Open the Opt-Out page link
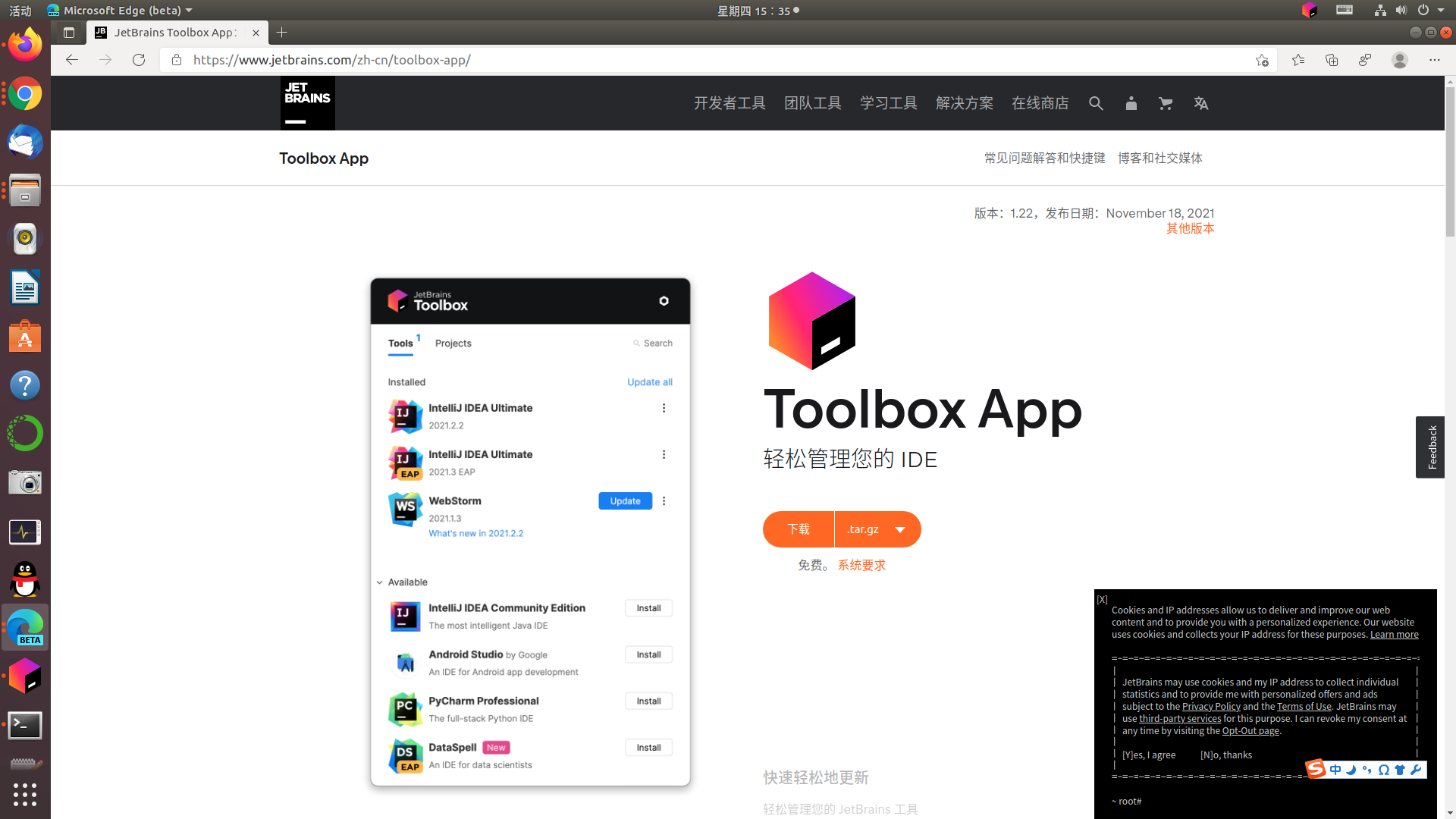Image resolution: width=1456 pixels, height=819 pixels. coord(1250,731)
